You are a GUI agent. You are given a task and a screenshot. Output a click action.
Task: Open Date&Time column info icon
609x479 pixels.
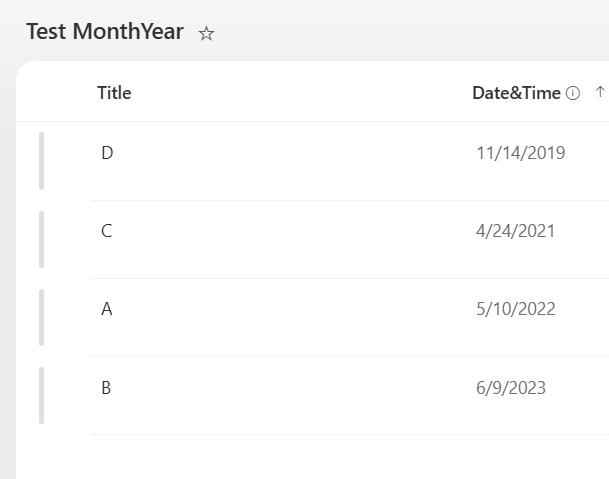[x=573, y=93]
